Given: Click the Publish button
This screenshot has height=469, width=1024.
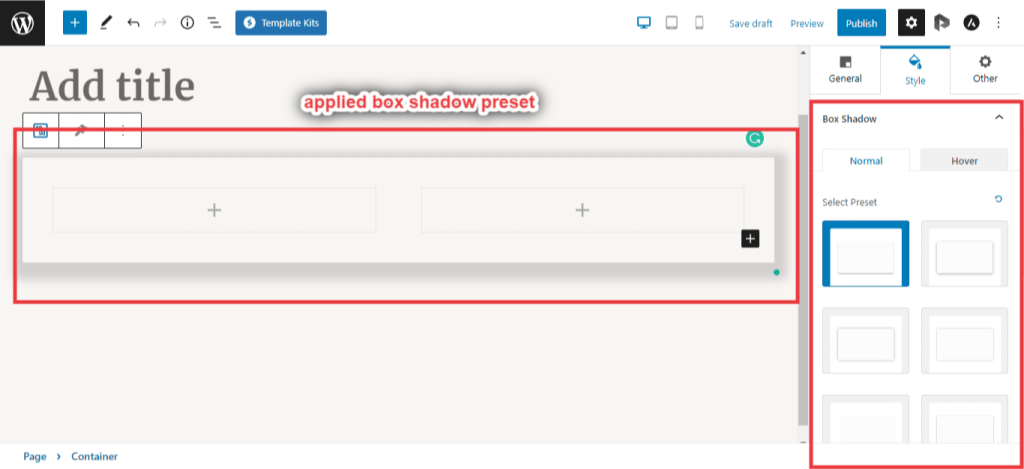Looking at the screenshot, I should tap(861, 23).
